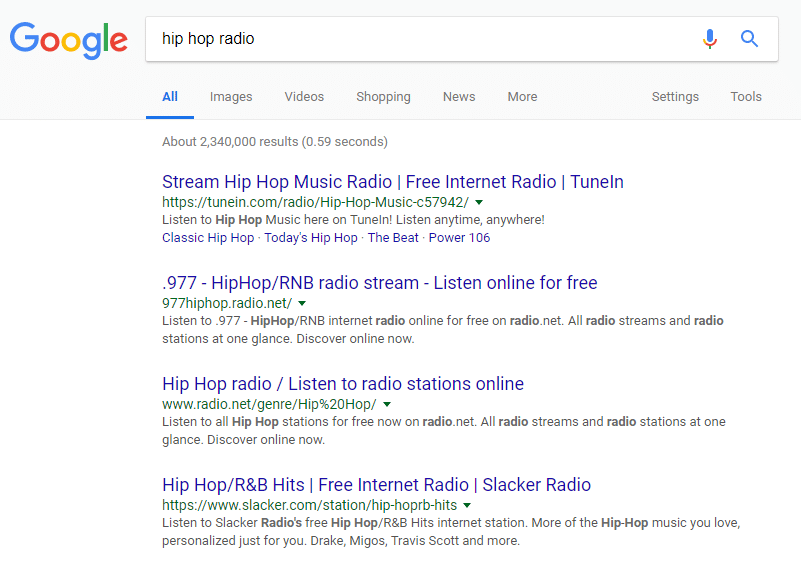Click the snippet beginning 'Listen to all Hip Hop stations'
Viewport: 801px width, 565px height.
pyautogui.click(x=444, y=431)
